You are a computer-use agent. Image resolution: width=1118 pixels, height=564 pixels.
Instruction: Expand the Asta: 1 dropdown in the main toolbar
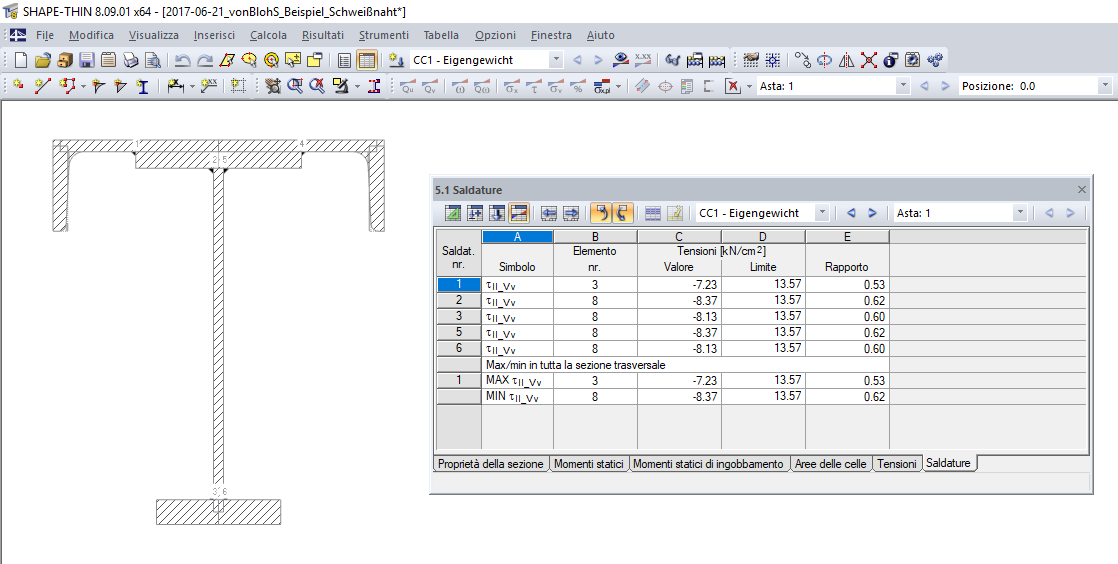tap(903, 86)
